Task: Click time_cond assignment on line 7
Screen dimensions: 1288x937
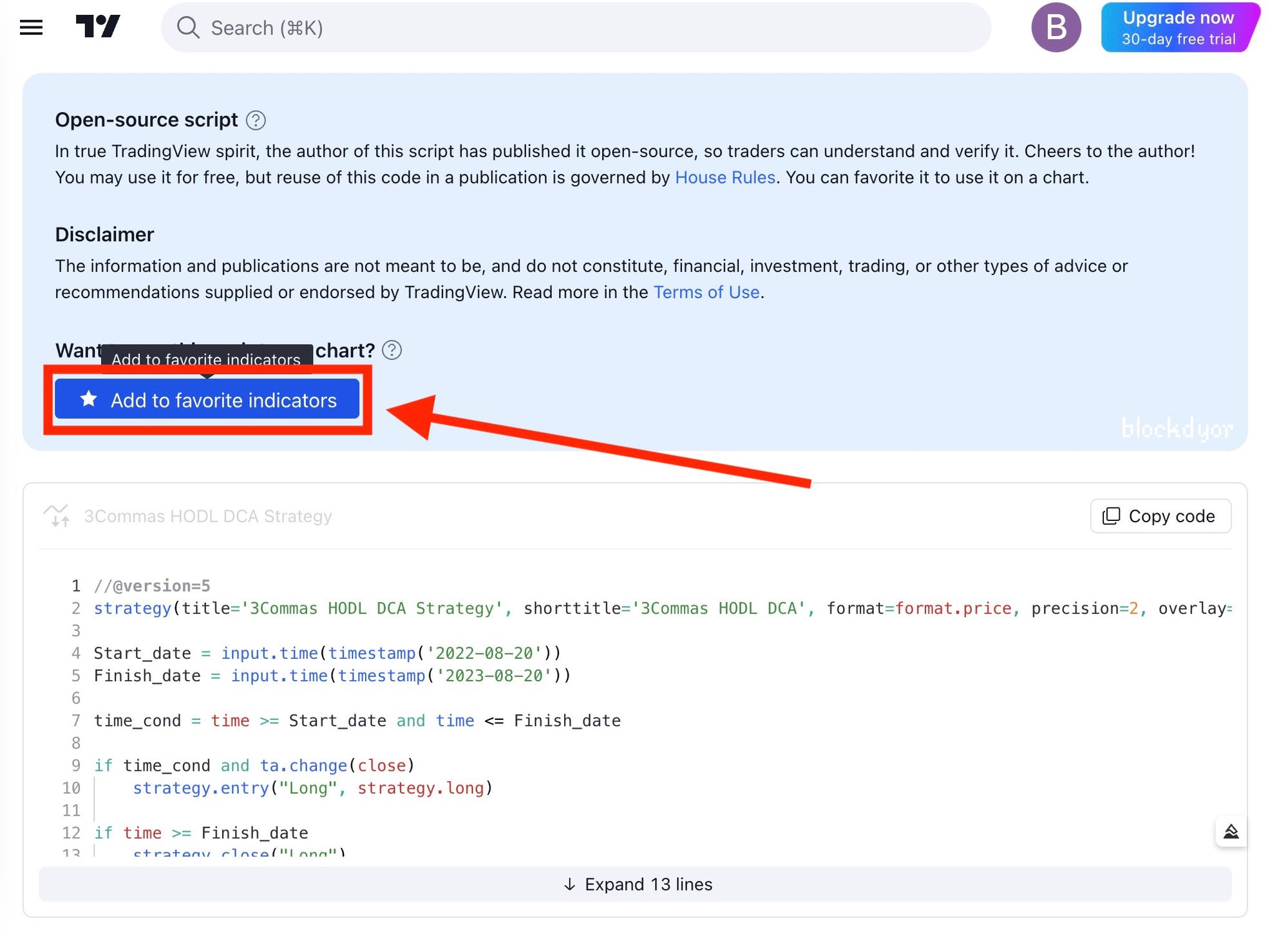Action: click(x=357, y=721)
